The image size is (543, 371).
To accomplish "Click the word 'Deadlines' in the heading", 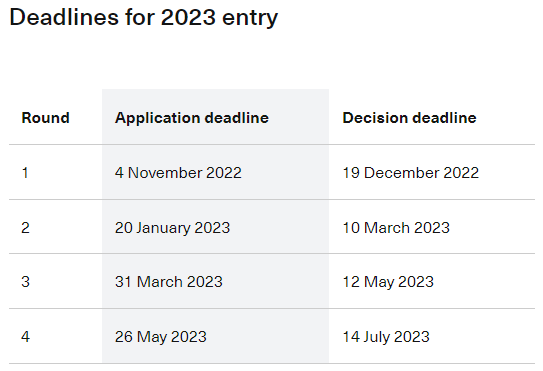I will (x=64, y=17).
